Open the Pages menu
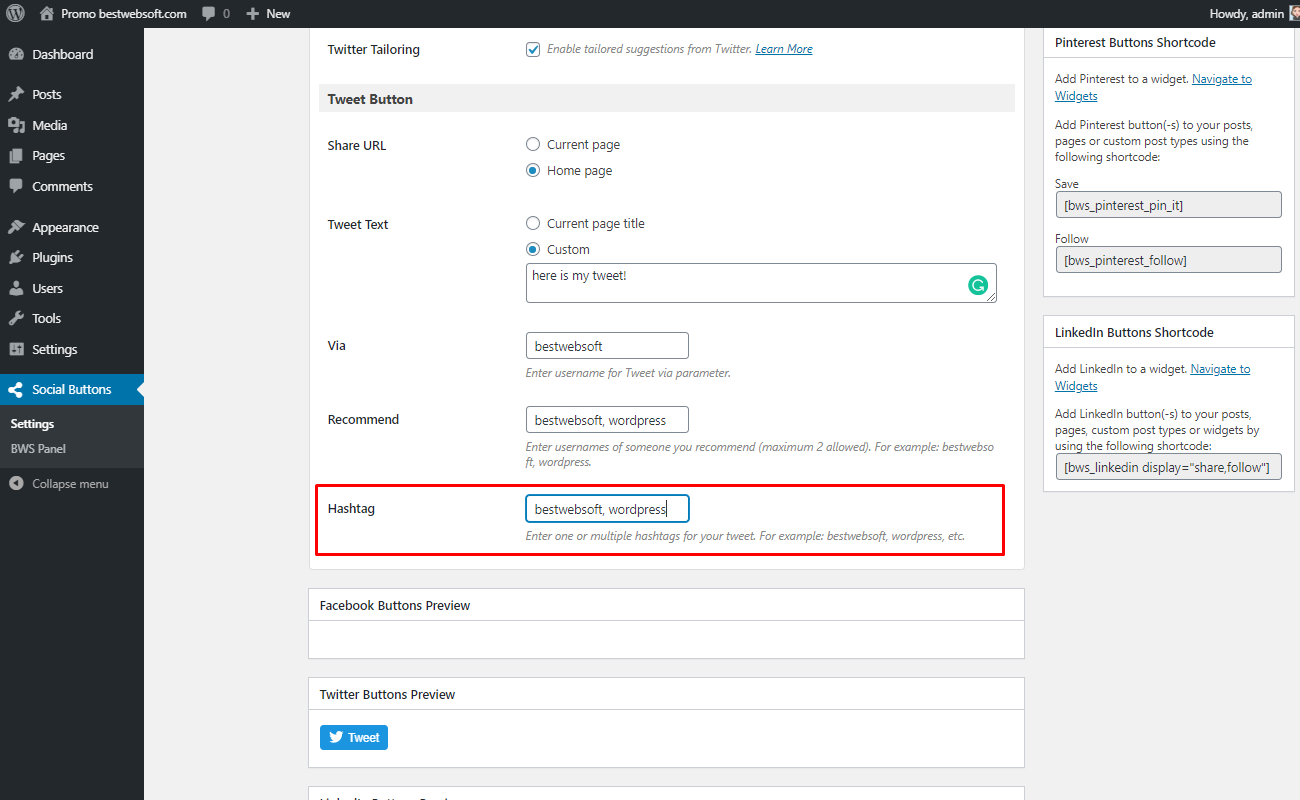Viewport: 1300px width, 800px height. 72,156
